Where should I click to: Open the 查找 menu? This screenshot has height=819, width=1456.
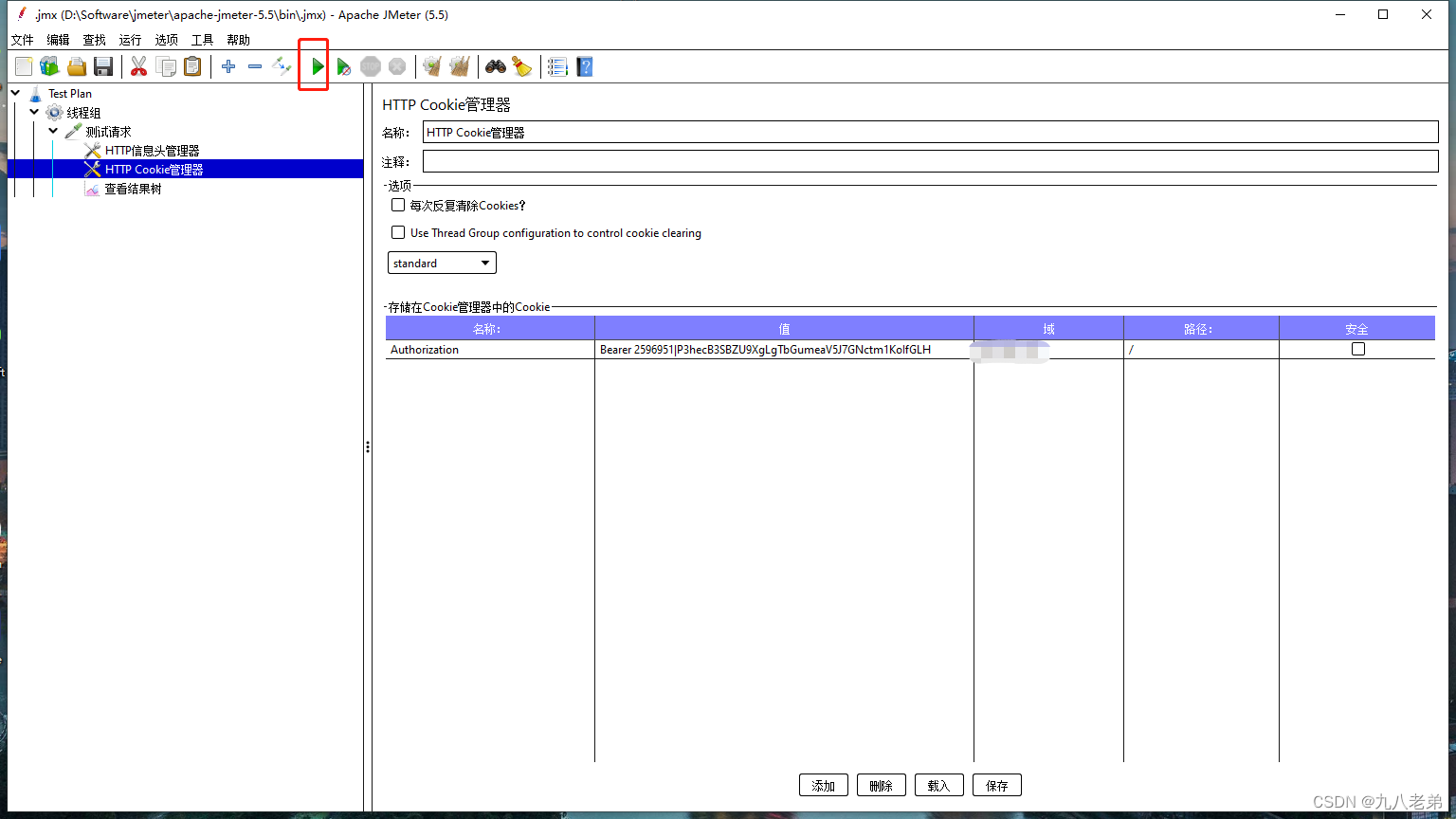tap(94, 40)
